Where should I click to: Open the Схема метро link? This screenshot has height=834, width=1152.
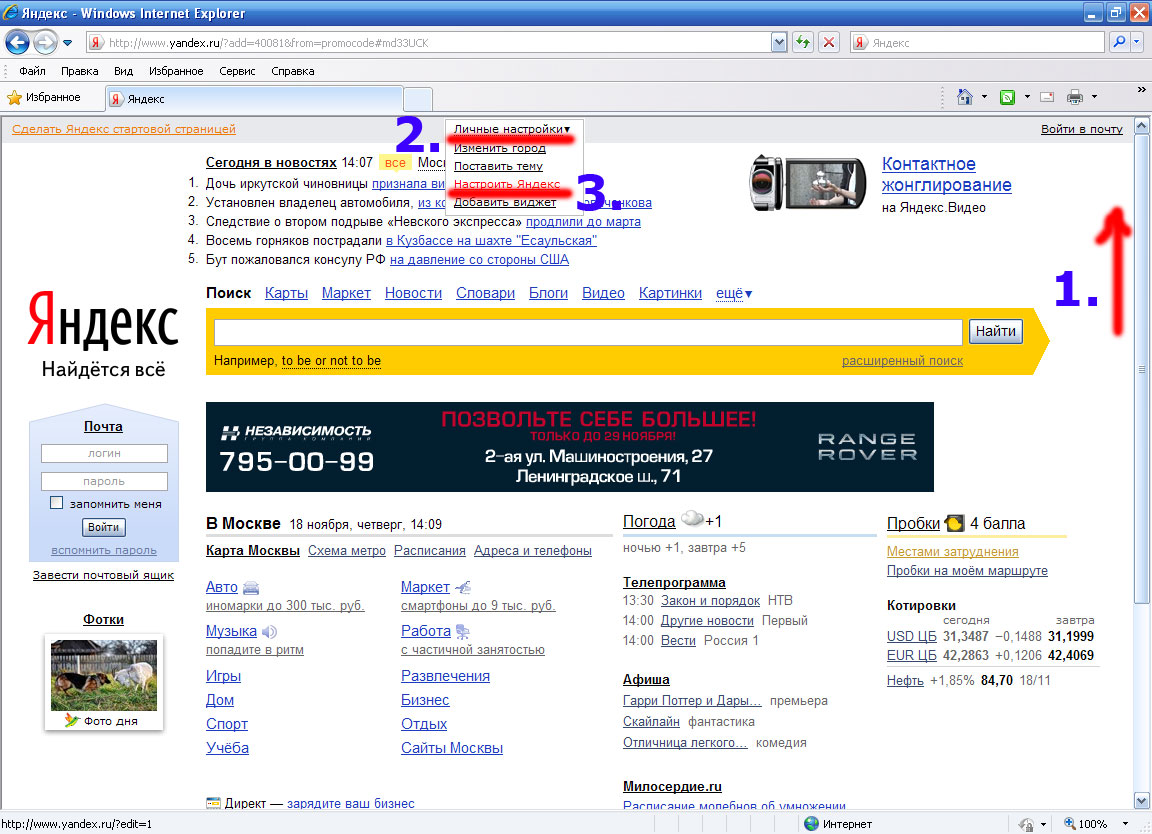(x=347, y=550)
